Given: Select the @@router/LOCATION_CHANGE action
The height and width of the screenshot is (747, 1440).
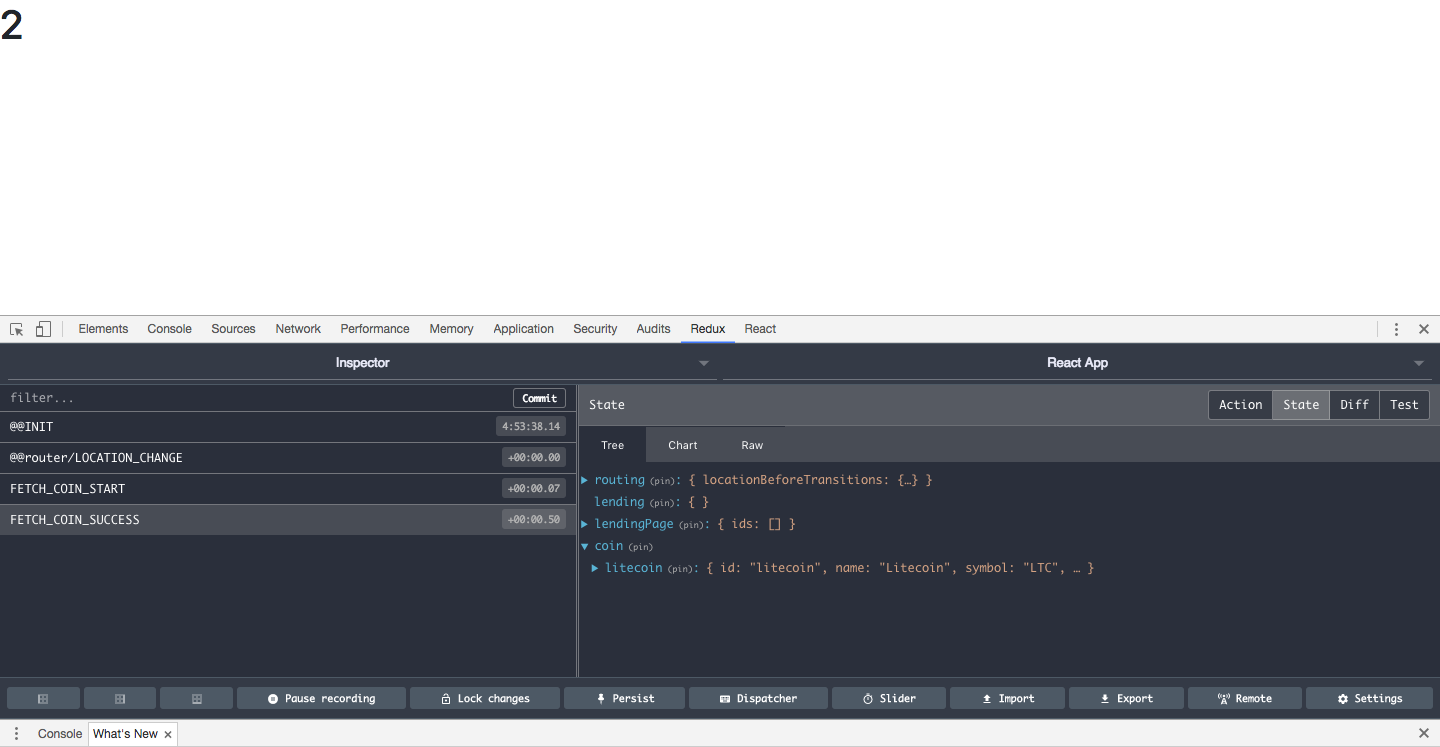Looking at the screenshot, I should [288, 458].
